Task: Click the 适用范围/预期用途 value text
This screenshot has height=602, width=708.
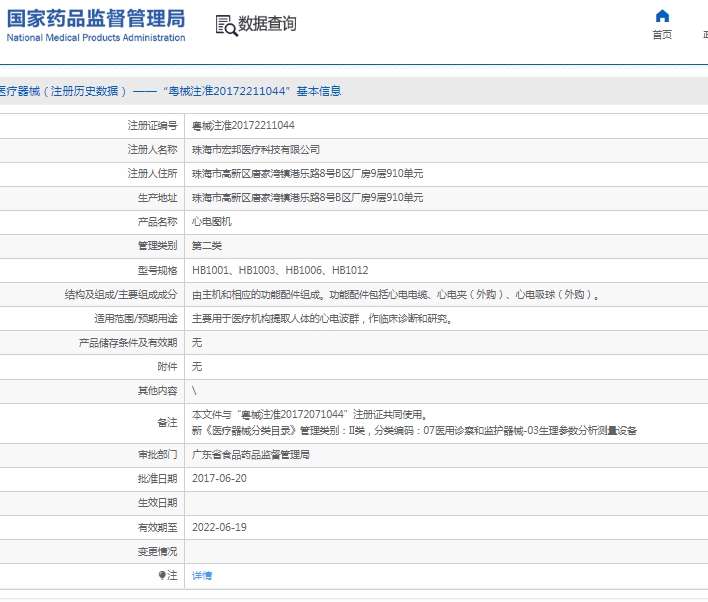Action: pos(322,318)
